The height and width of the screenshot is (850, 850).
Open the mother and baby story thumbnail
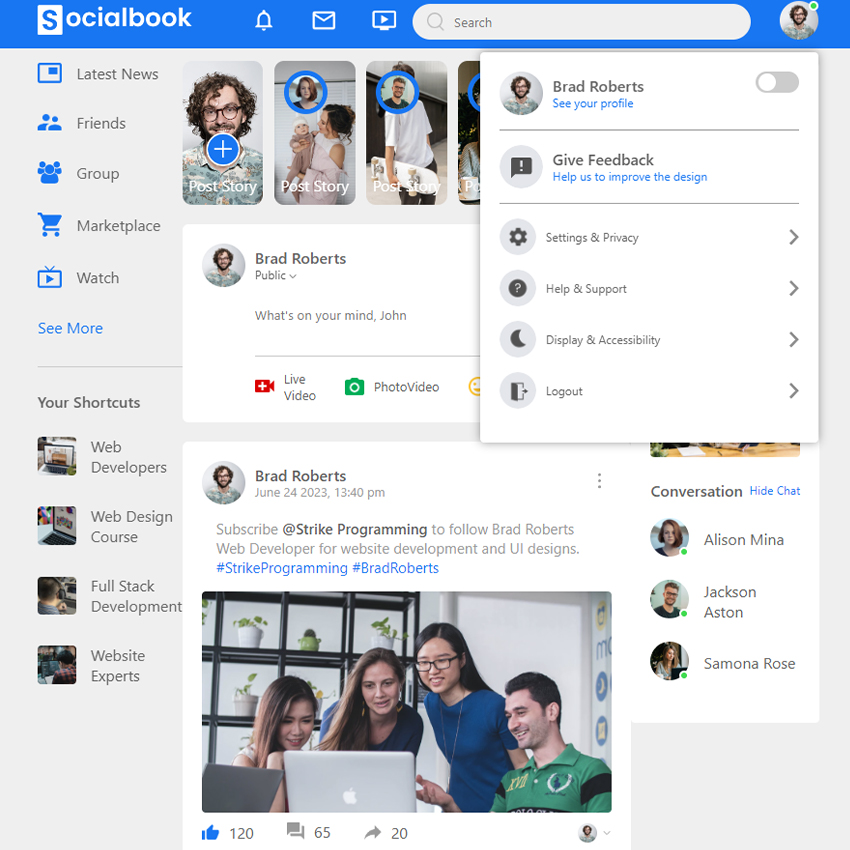click(x=314, y=133)
